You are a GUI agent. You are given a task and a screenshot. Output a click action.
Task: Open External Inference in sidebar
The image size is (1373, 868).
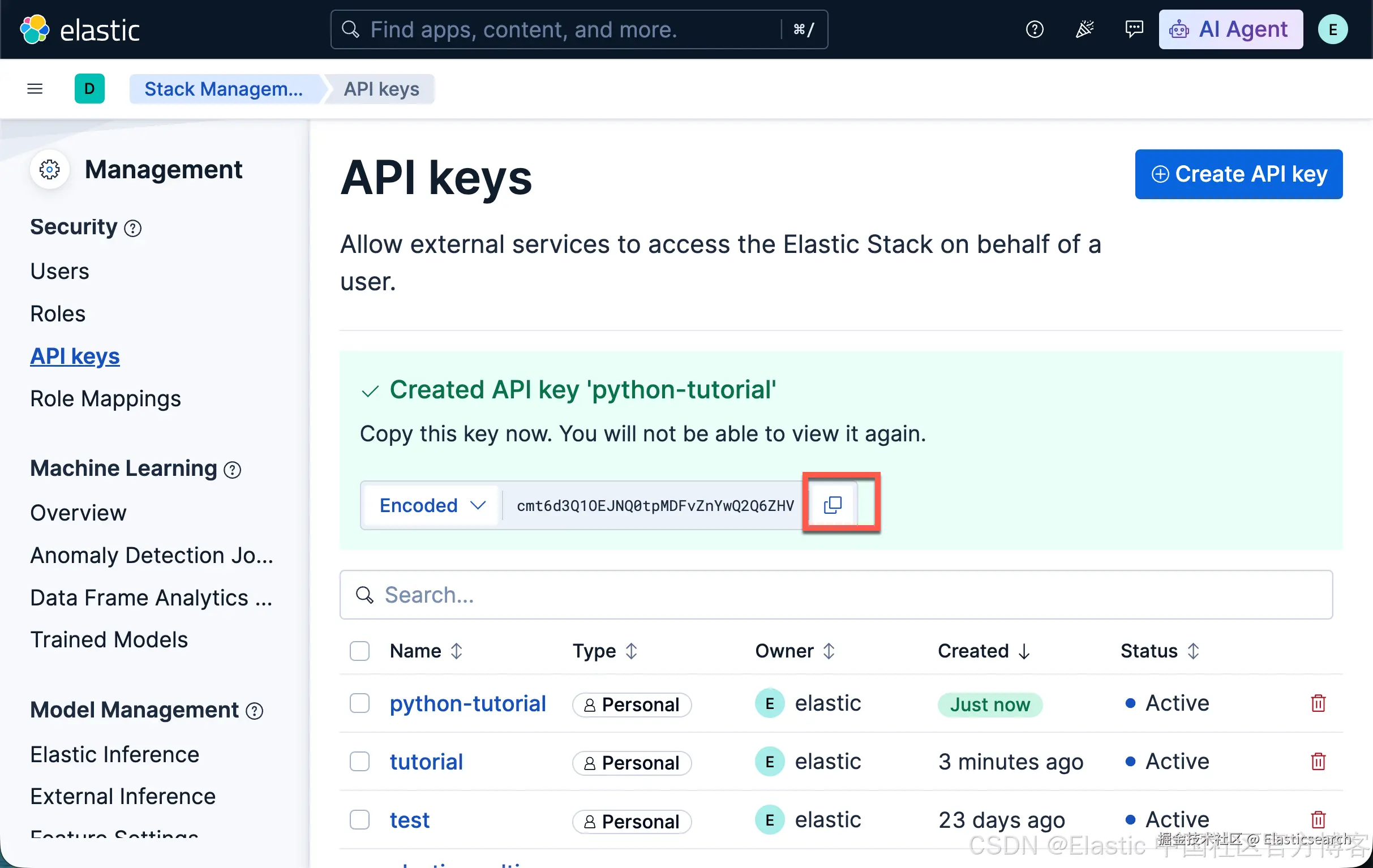[123, 797]
